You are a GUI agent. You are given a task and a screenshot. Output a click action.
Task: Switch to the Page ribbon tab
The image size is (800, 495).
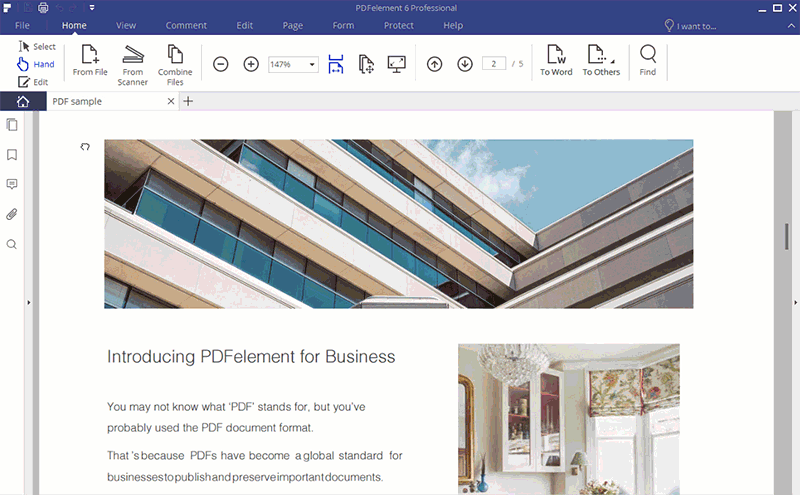pyautogui.click(x=293, y=26)
